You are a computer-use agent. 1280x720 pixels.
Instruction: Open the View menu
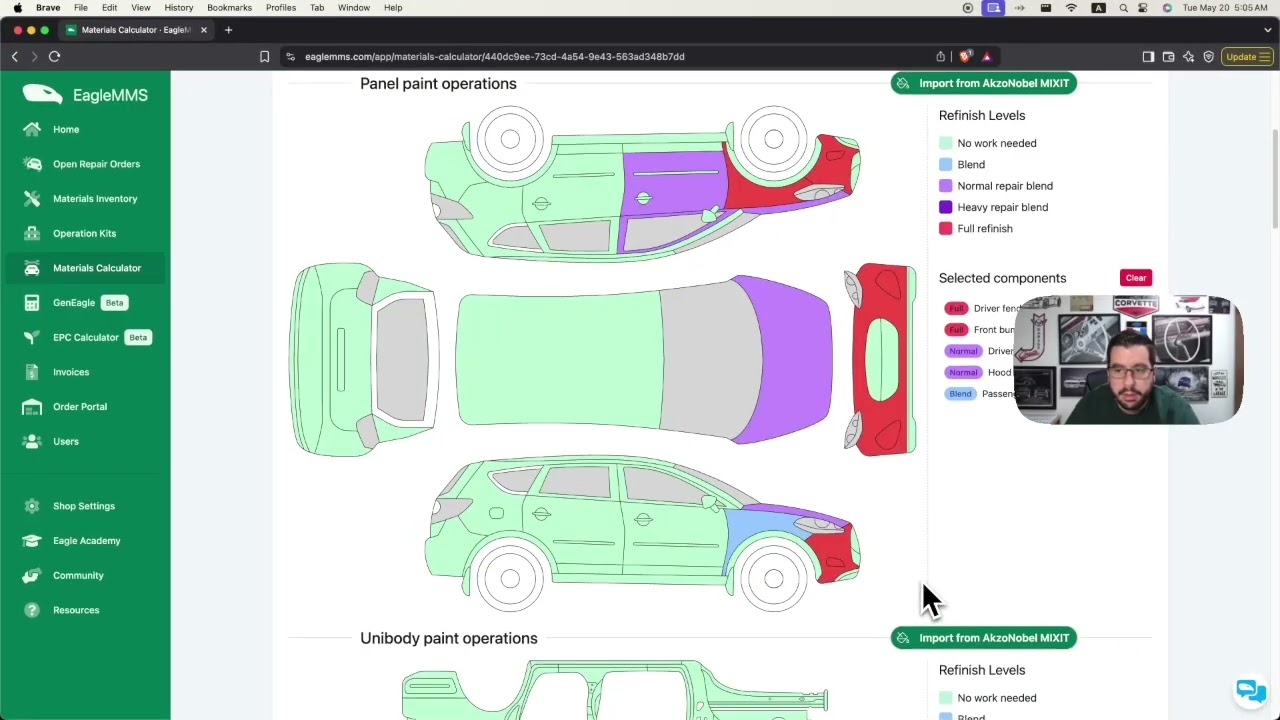(141, 8)
